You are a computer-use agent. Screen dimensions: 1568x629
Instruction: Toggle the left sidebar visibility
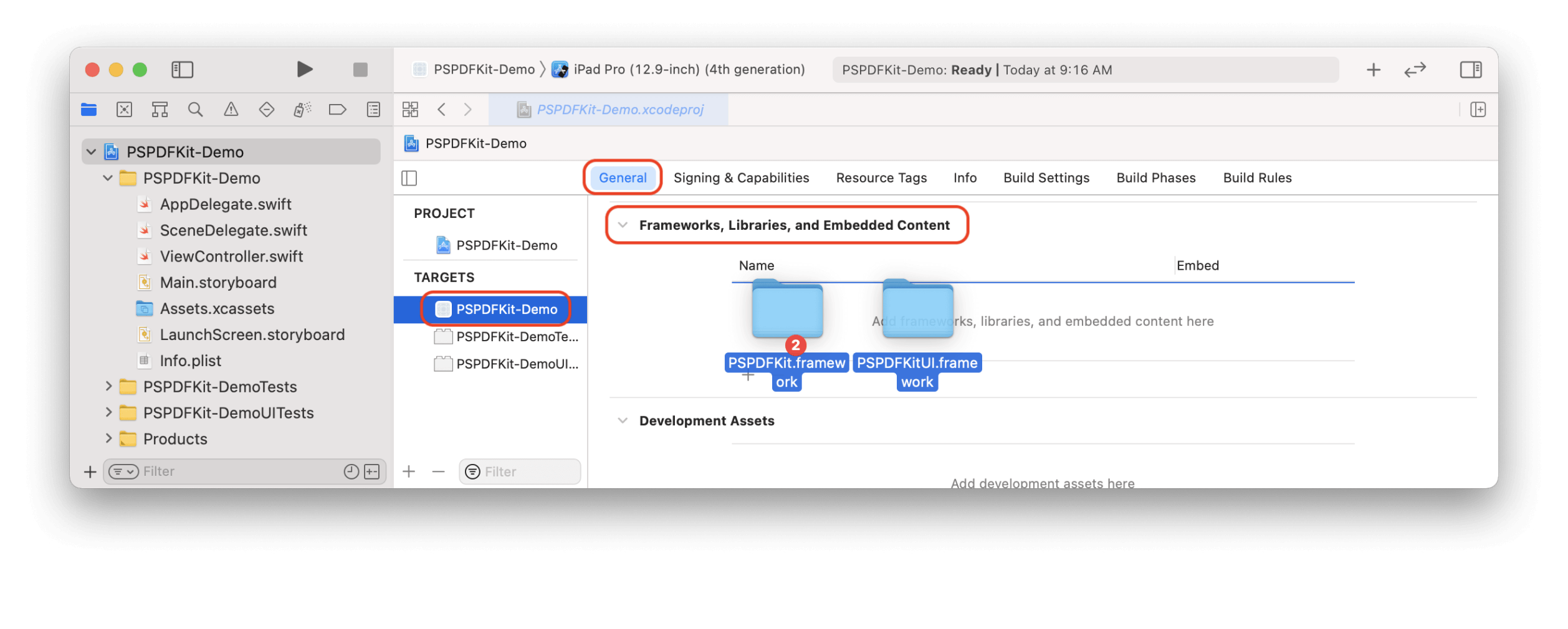coord(183,70)
